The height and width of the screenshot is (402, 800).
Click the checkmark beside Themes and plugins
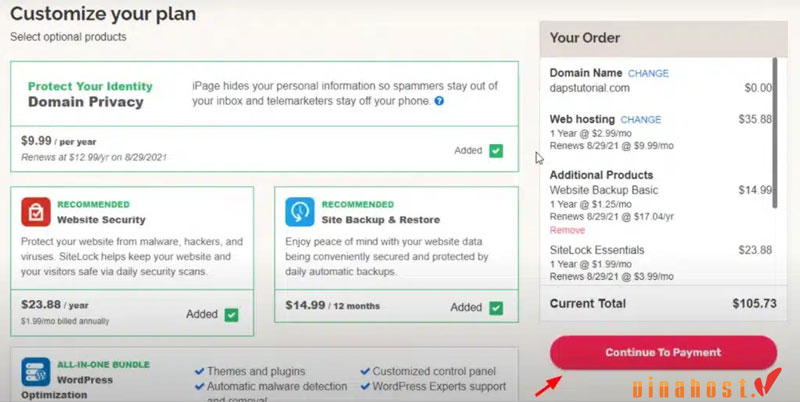pos(200,371)
